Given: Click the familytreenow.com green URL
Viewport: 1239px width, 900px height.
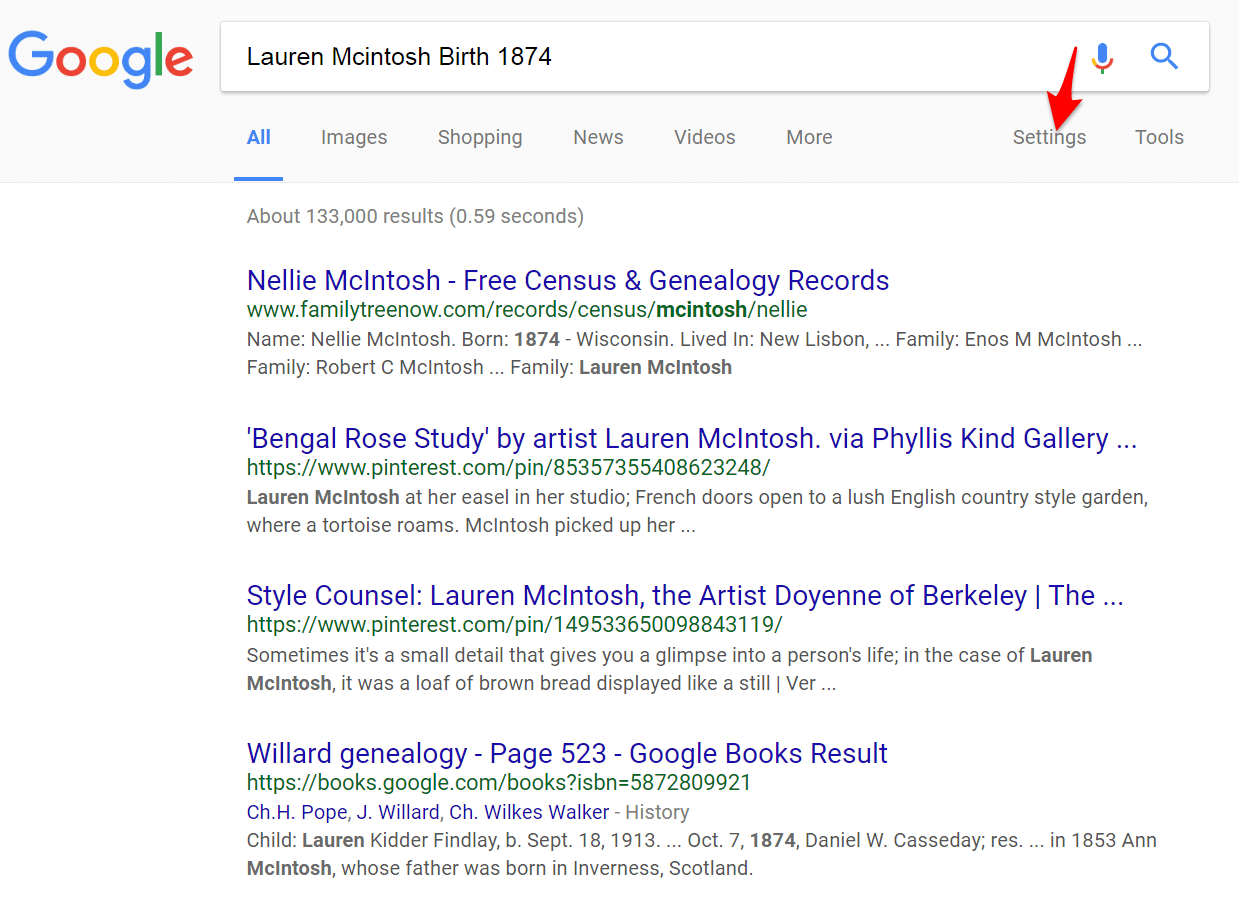Looking at the screenshot, I should coord(527,309).
